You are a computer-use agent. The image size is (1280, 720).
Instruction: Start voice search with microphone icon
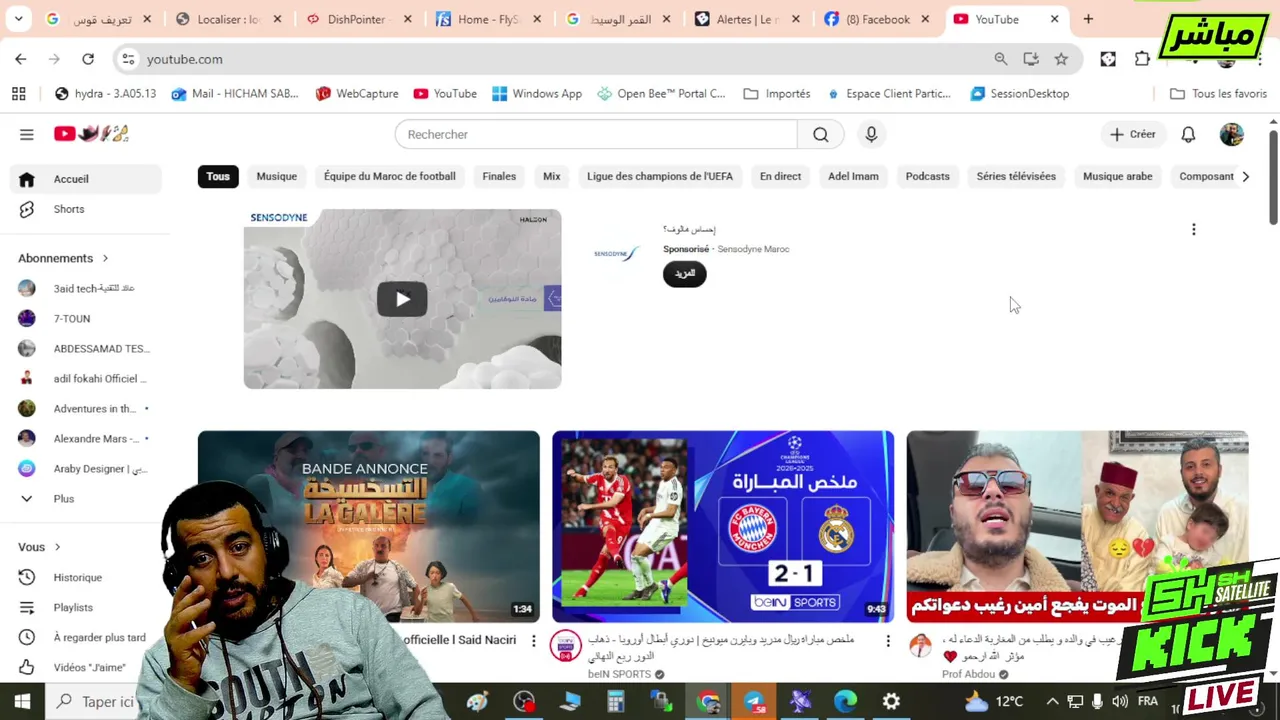(871, 134)
